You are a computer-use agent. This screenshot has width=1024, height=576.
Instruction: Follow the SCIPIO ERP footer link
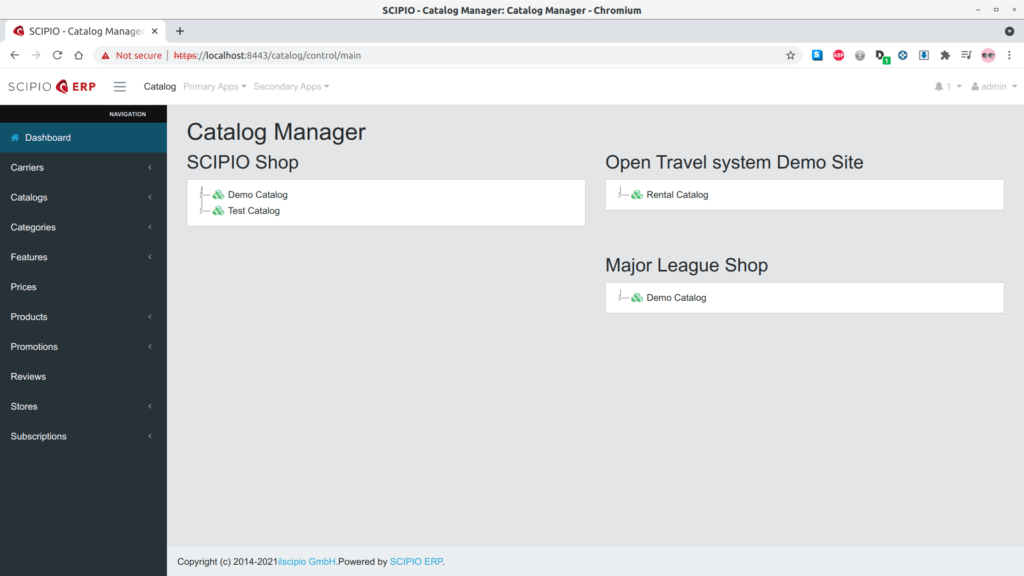[416, 562]
